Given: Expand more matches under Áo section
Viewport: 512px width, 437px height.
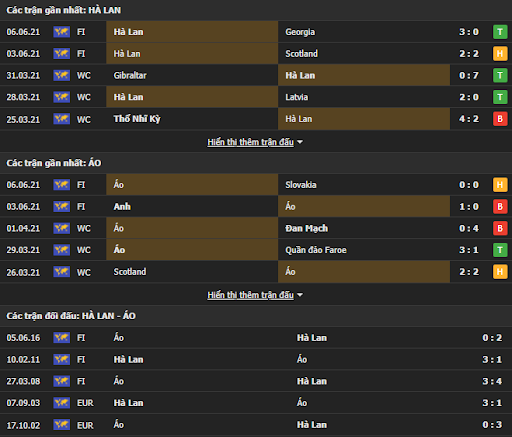Looking at the screenshot, I should [250, 295].
